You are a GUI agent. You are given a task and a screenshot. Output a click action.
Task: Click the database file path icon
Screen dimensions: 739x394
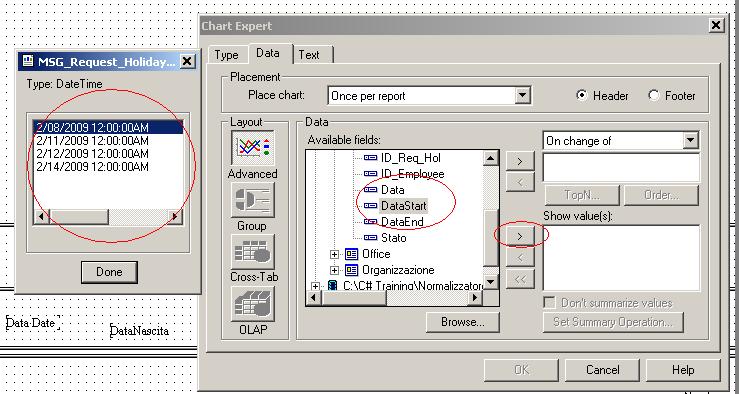point(332,286)
